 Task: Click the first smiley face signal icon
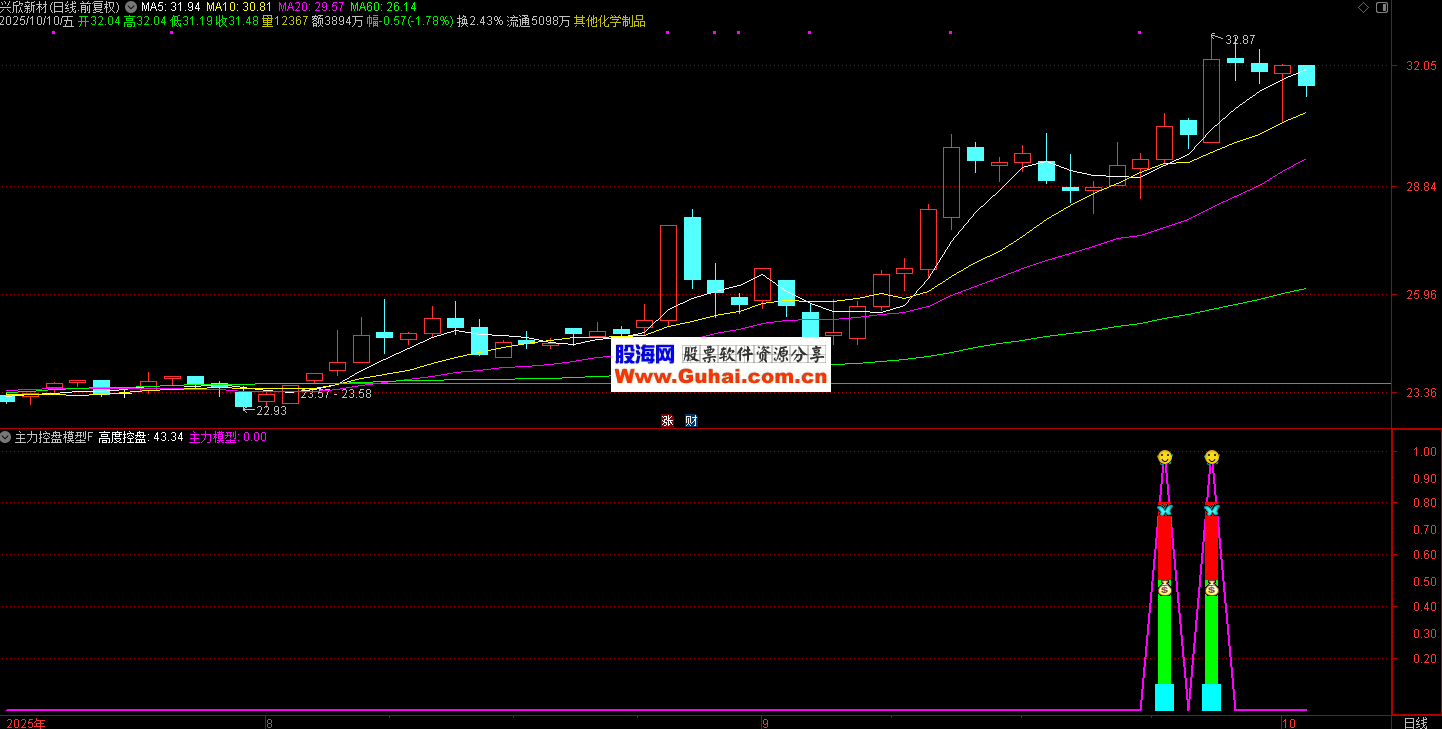coord(1164,457)
